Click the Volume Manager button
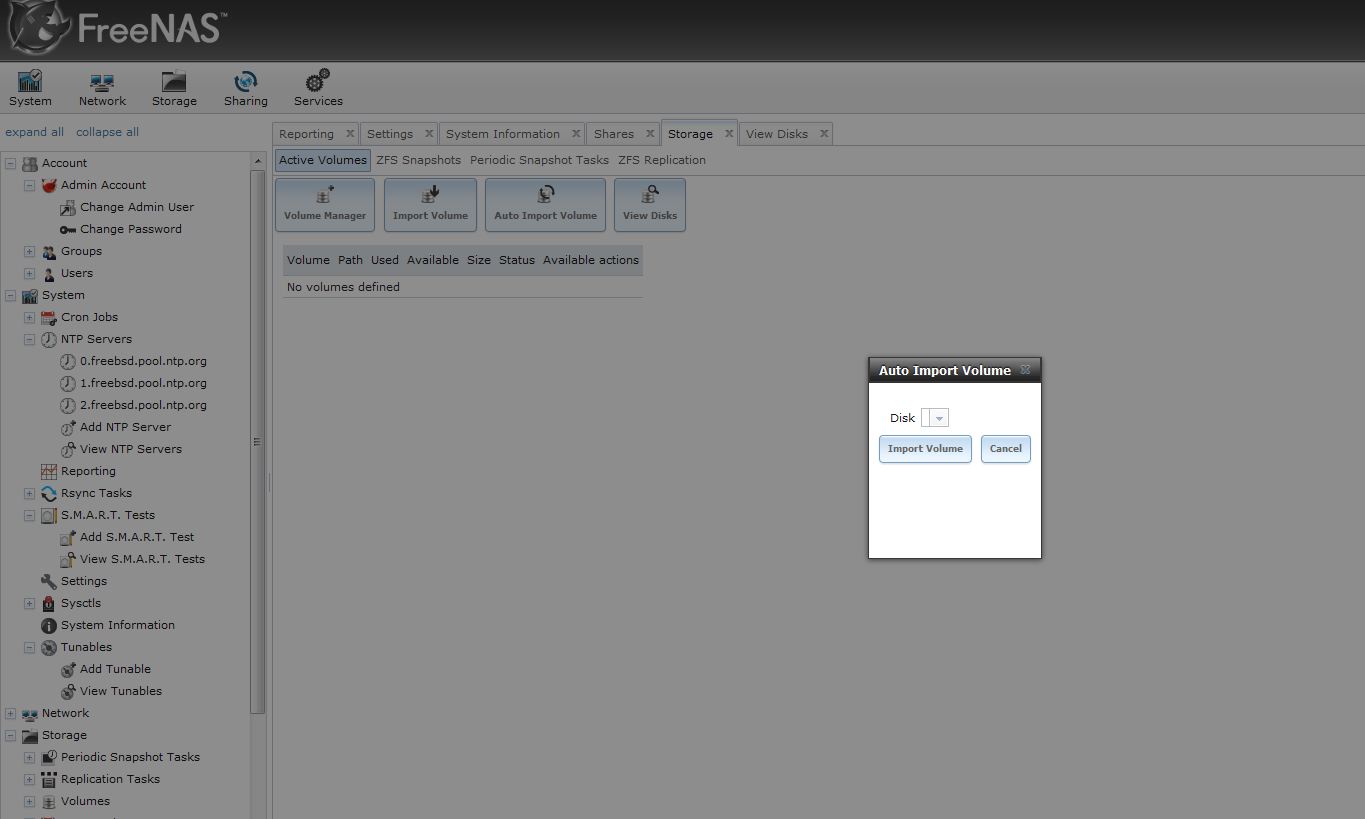Image resolution: width=1365 pixels, height=819 pixels. click(x=325, y=205)
